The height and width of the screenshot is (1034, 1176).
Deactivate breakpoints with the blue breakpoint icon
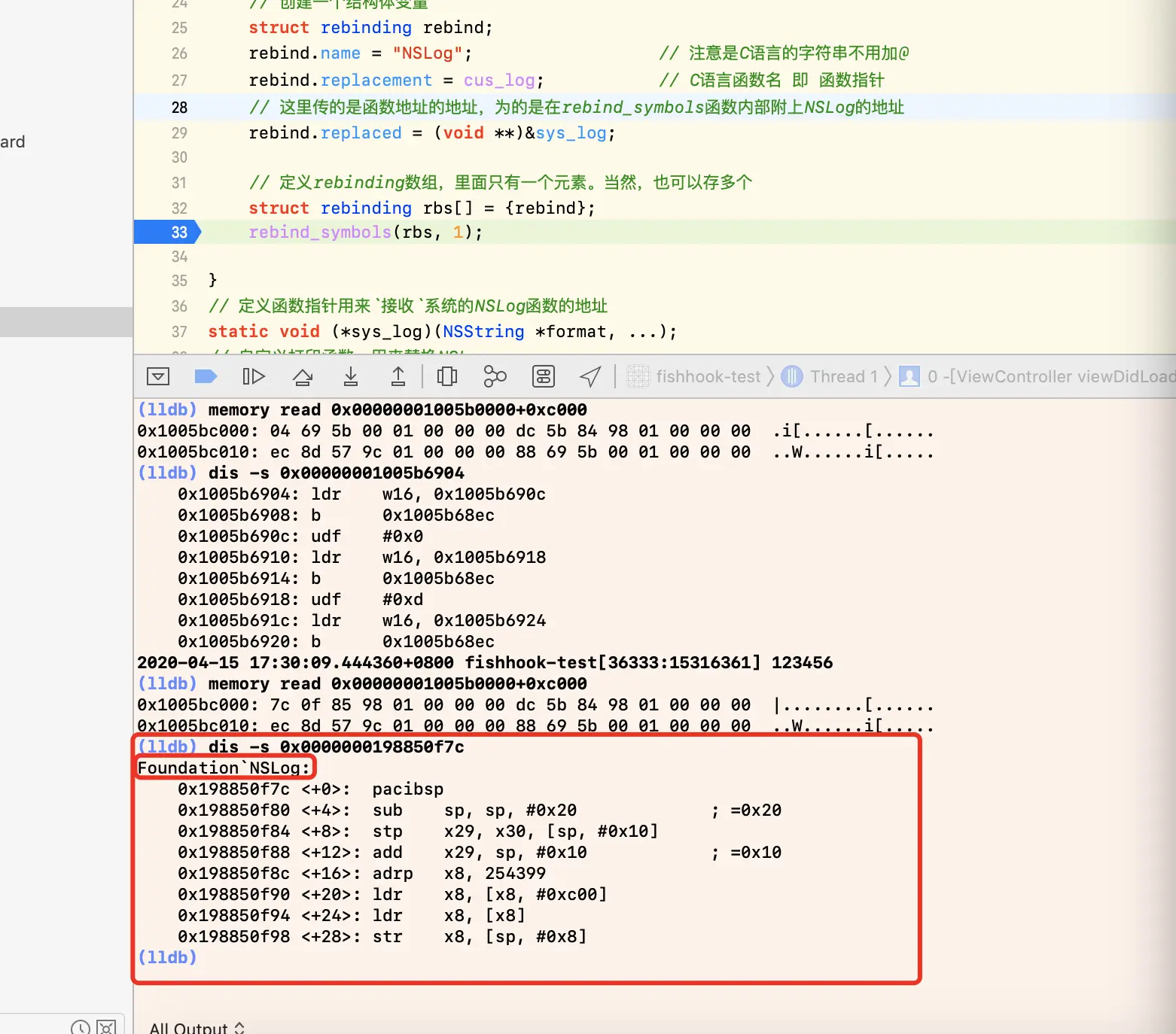pos(206,376)
